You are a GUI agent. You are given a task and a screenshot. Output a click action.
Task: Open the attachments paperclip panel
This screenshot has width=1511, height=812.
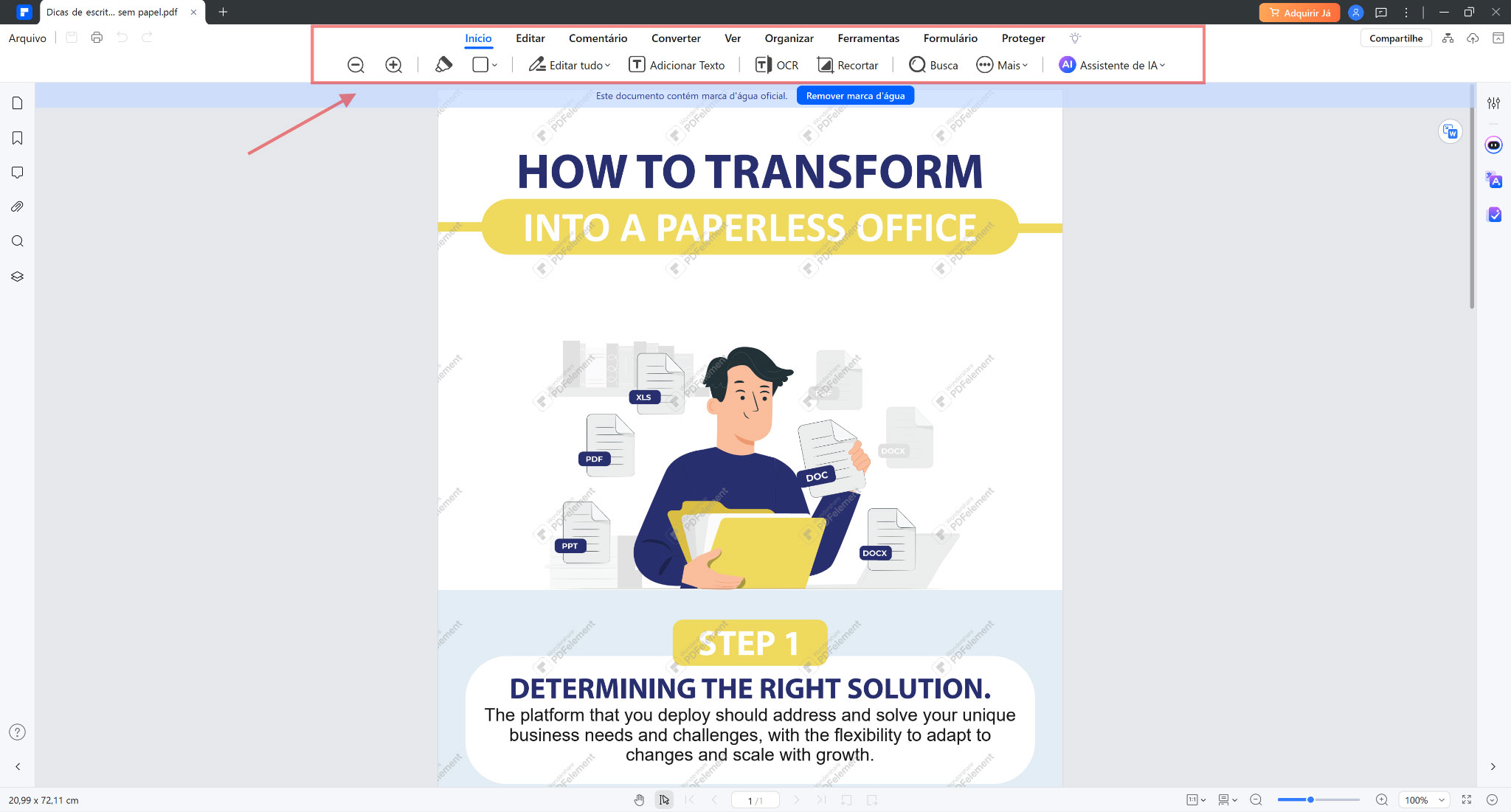18,207
